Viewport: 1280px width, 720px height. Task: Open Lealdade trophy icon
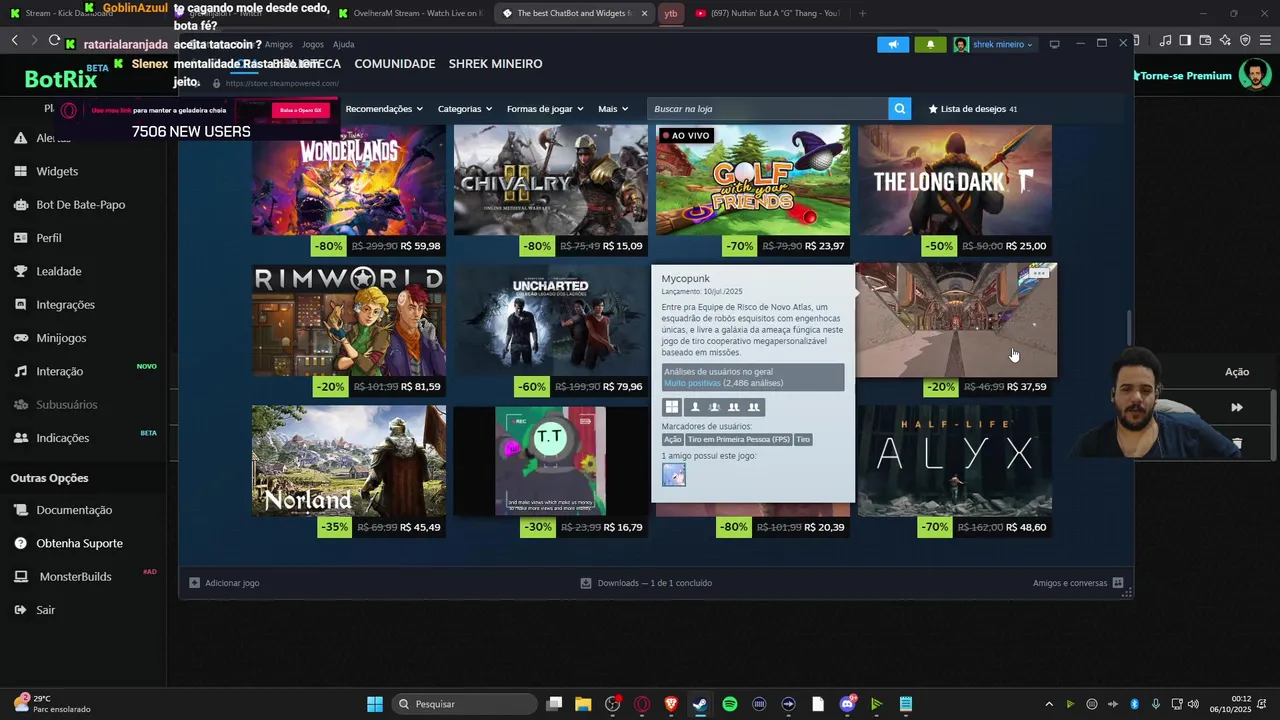pyautogui.click(x=20, y=271)
